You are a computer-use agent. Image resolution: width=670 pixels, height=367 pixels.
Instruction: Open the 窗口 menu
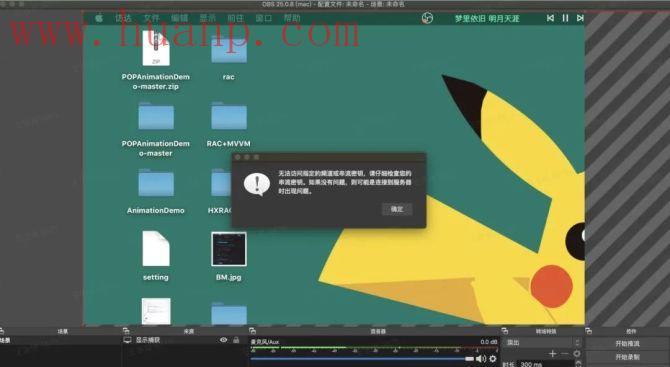pos(264,18)
